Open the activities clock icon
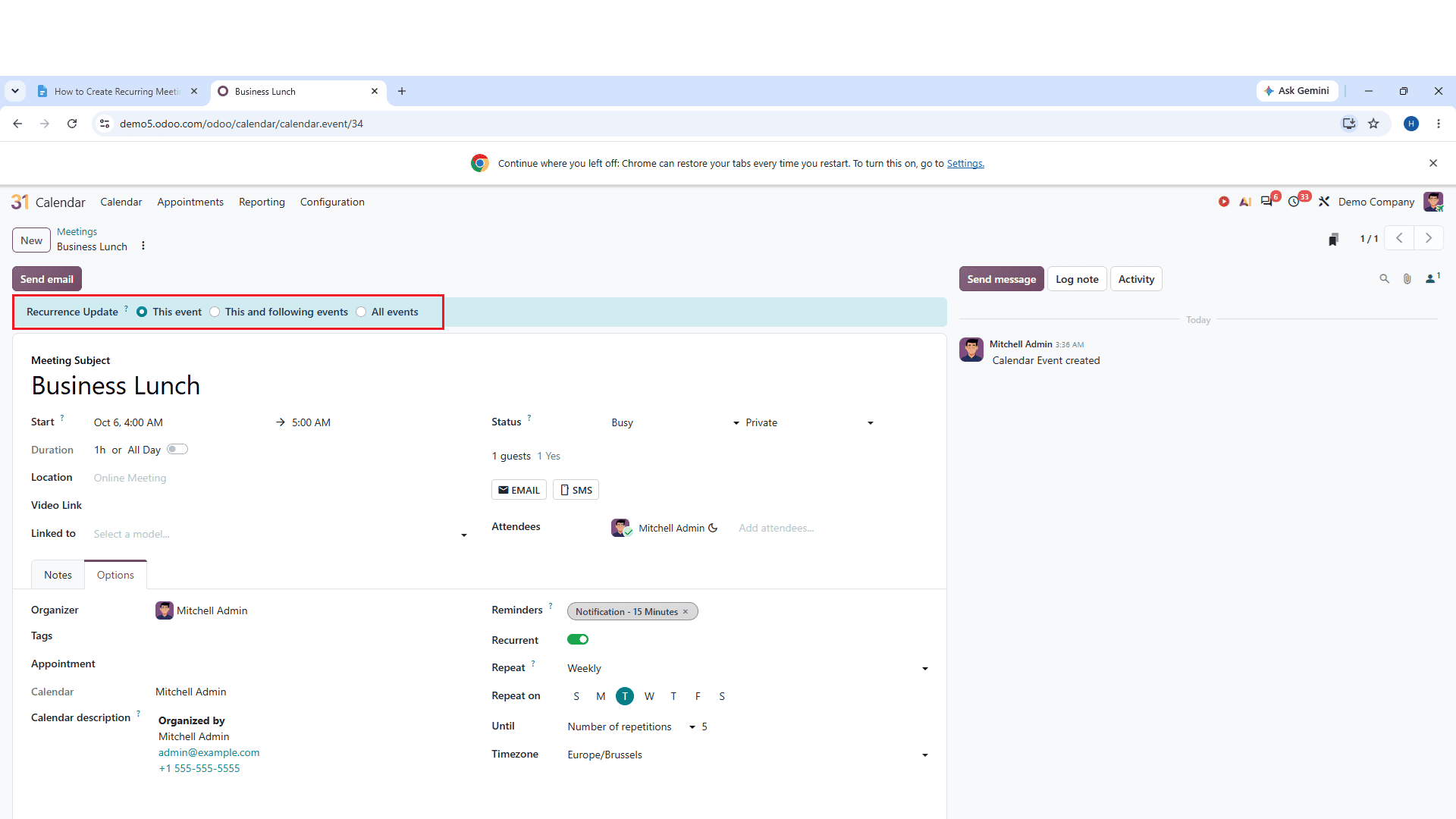The image size is (1456, 819). (1294, 202)
